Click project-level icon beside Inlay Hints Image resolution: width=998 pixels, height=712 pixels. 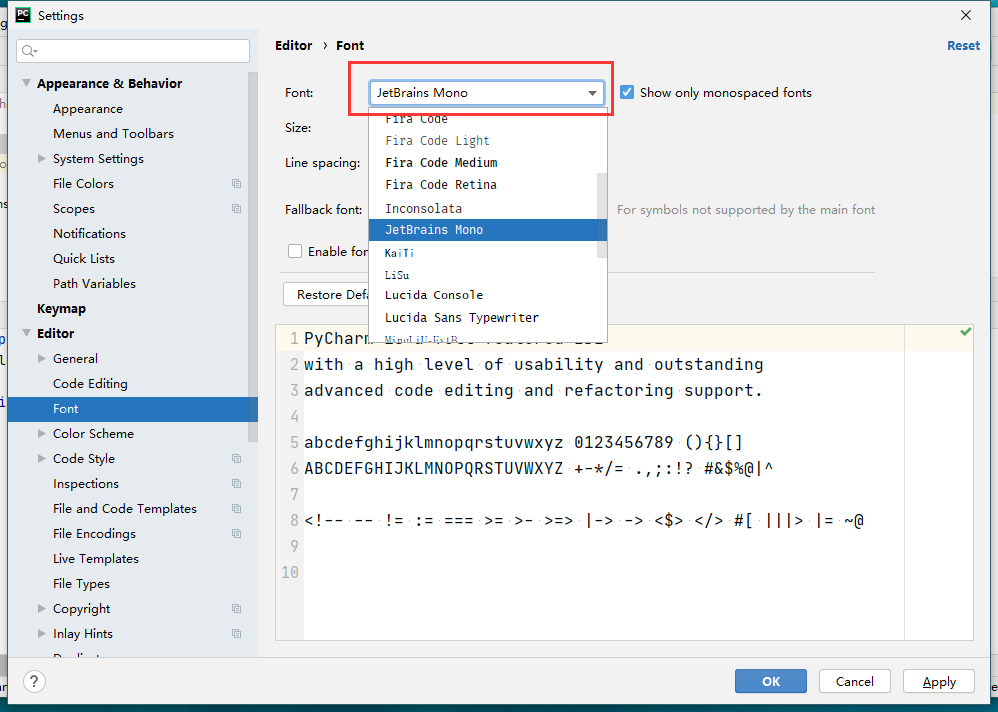pyautogui.click(x=237, y=634)
